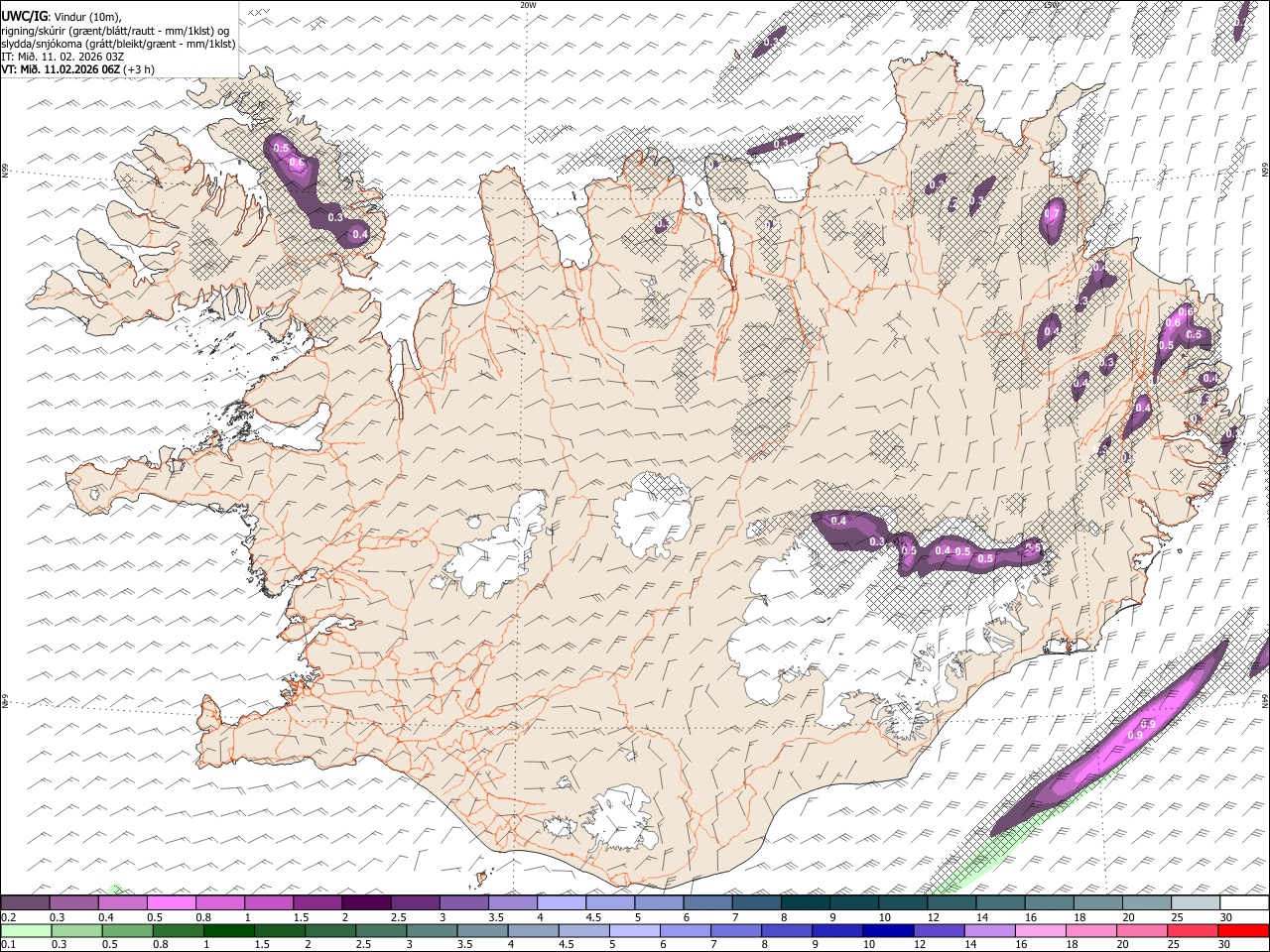Click the 'VT: Mið. 11.02.2026 06Z' valid time
Screen dimensions: 1270x952
point(62,69)
